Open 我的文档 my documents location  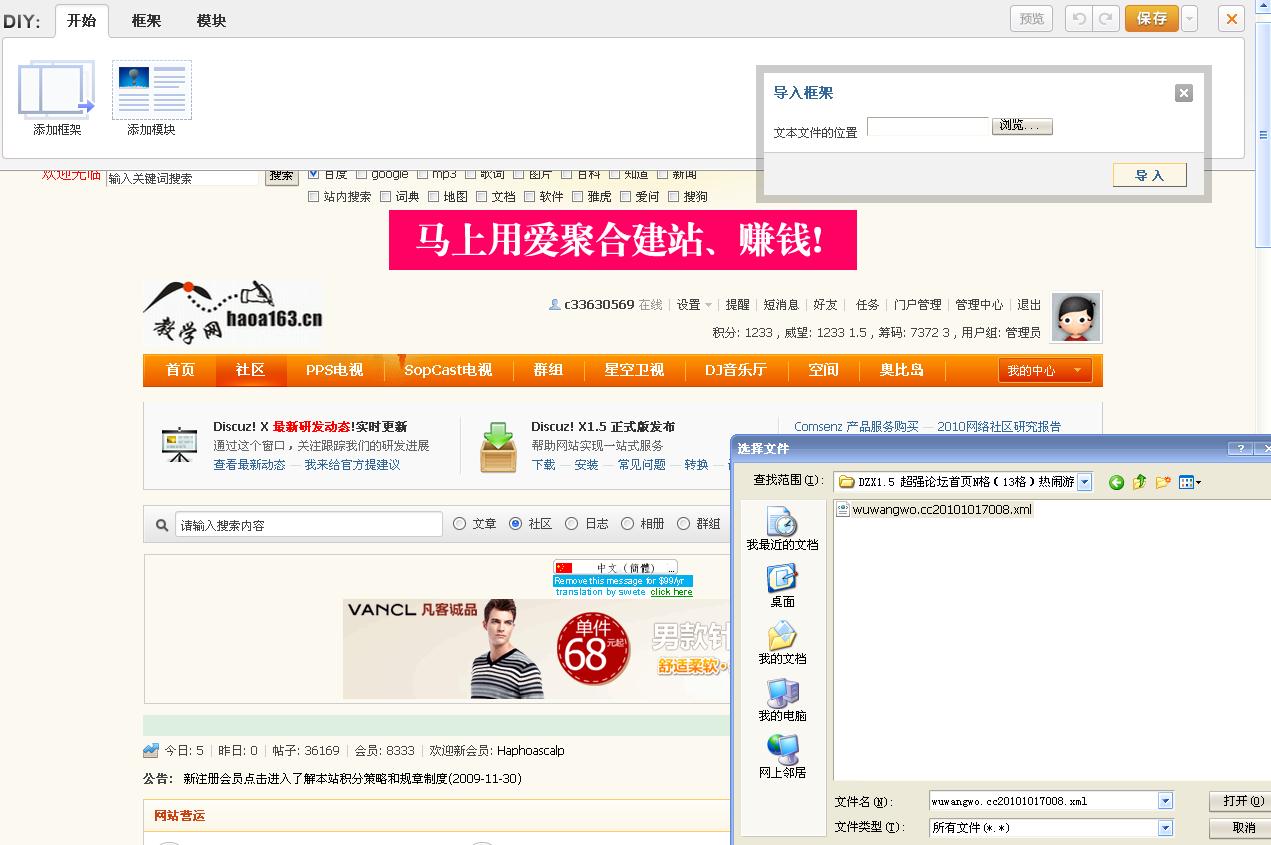(782, 643)
